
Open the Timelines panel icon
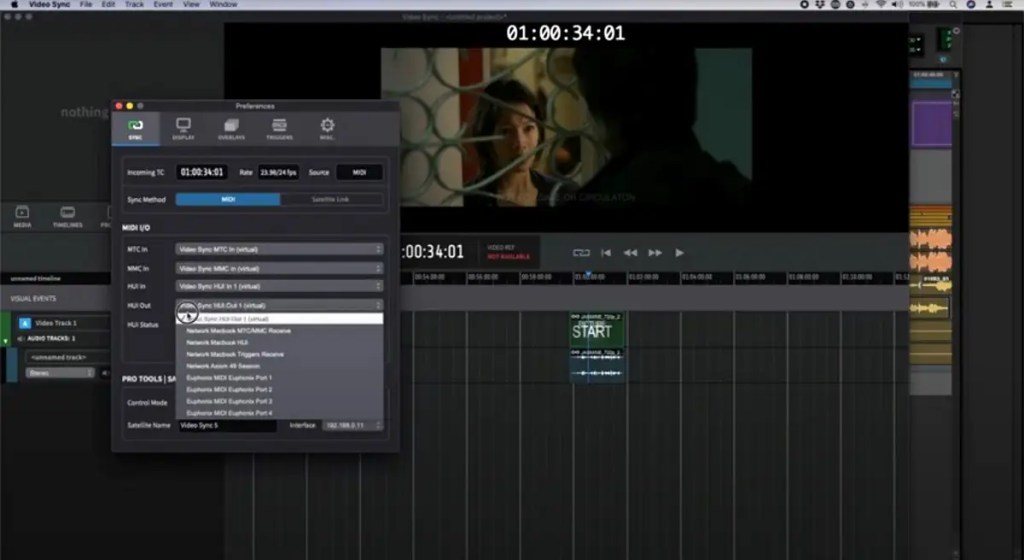(67, 216)
